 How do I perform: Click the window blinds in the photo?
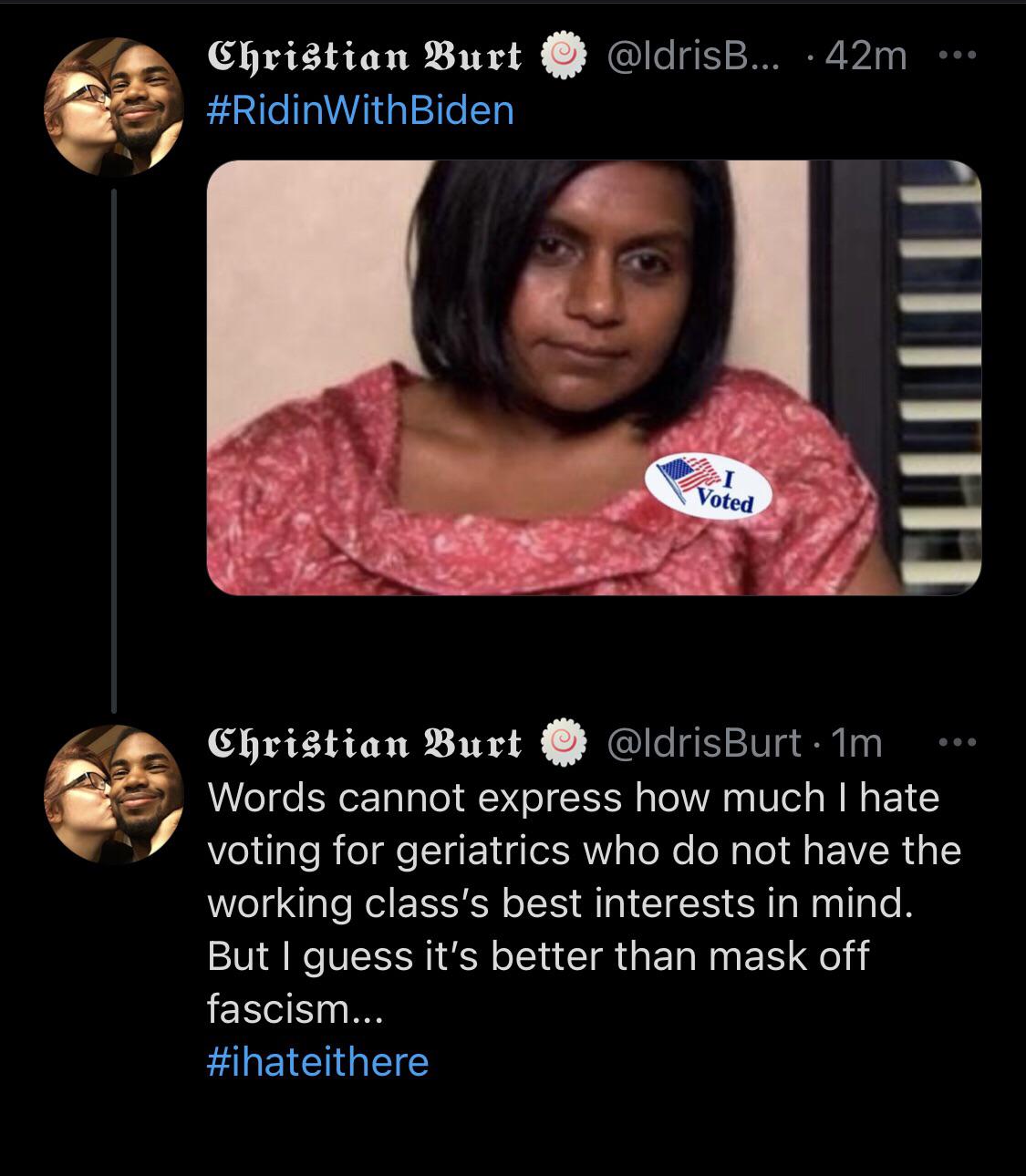(939, 365)
